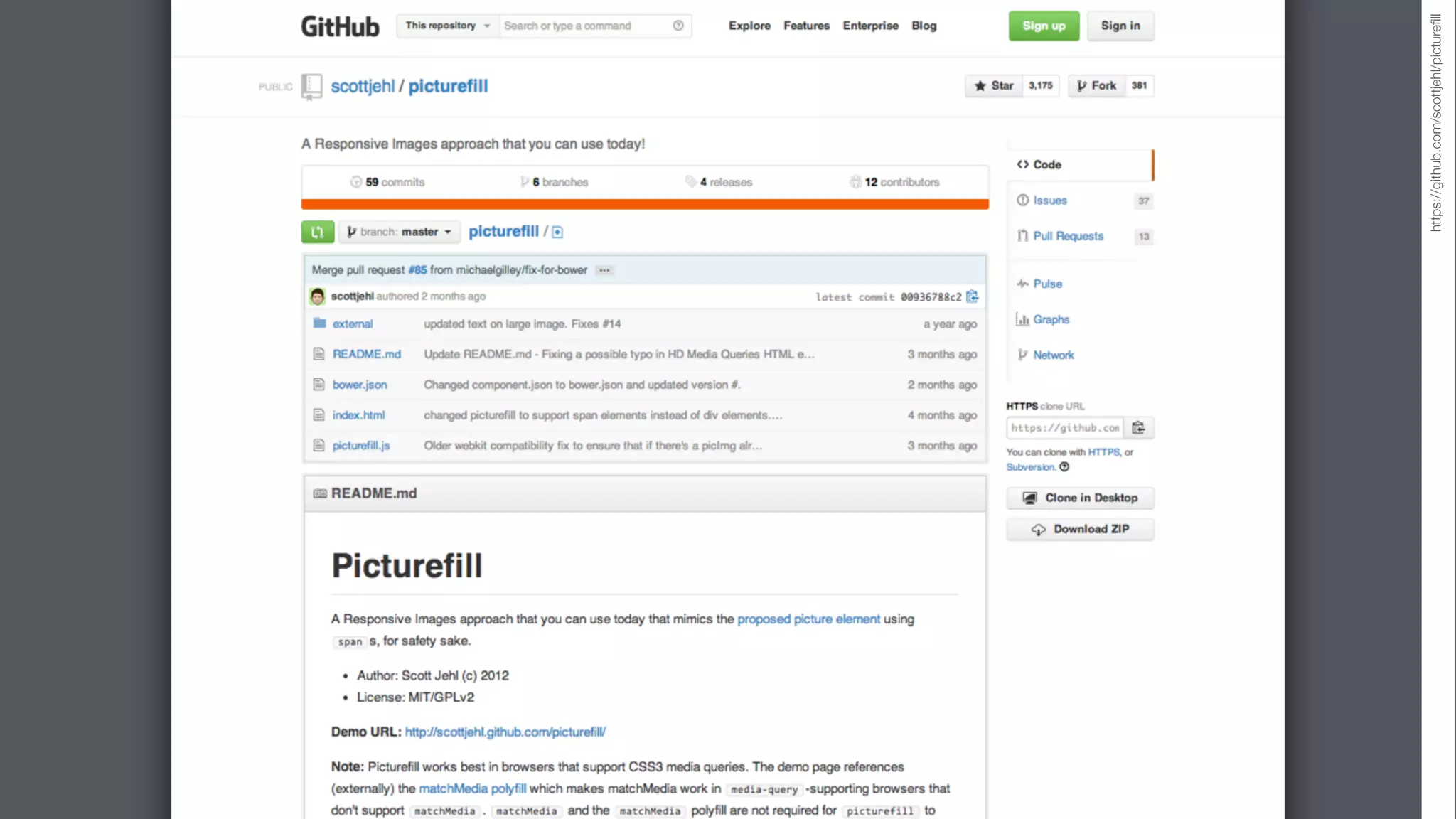Click the search help question-mark icon
1456x819 pixels.
[678, 26]
